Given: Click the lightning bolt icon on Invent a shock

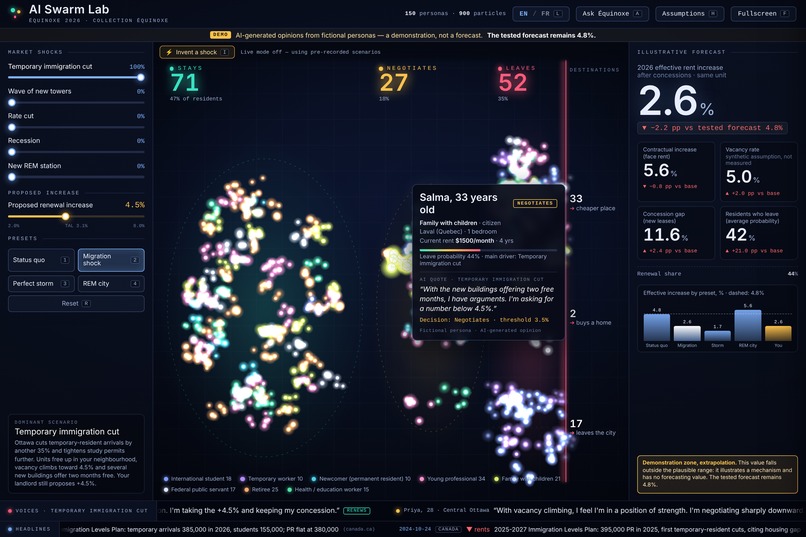Looking at the screenshot, I should click(169, 52).
